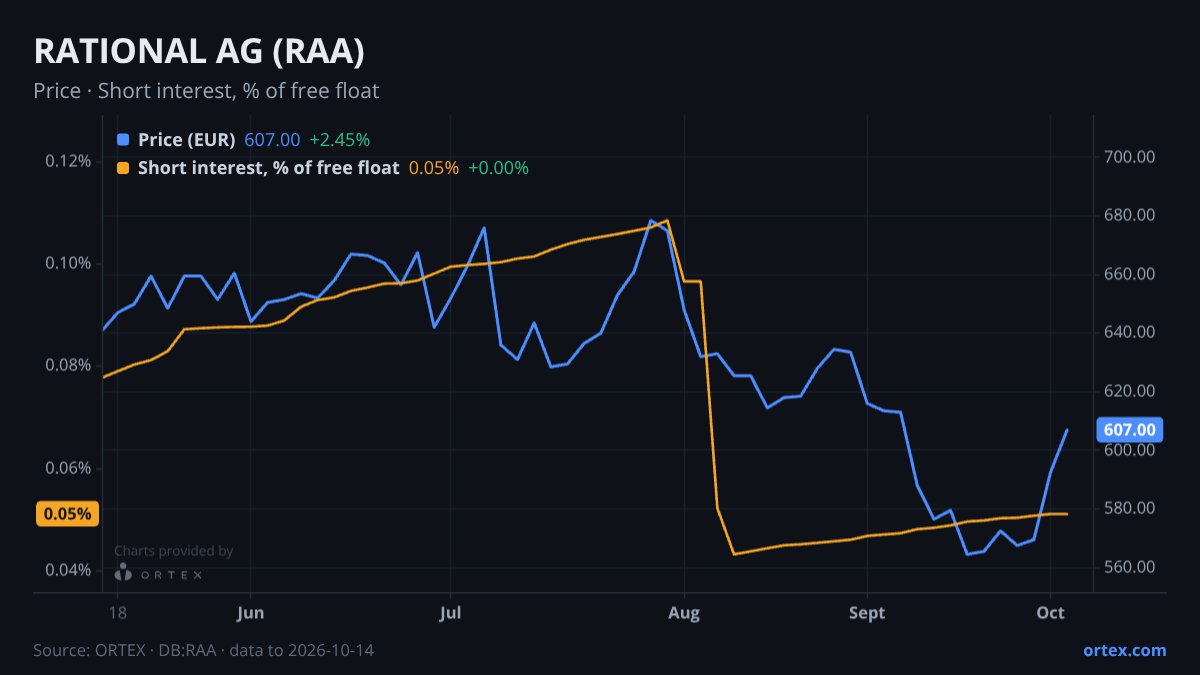Open the ortex.com link
This screenshot has height=675, width=1200.
1125,650
